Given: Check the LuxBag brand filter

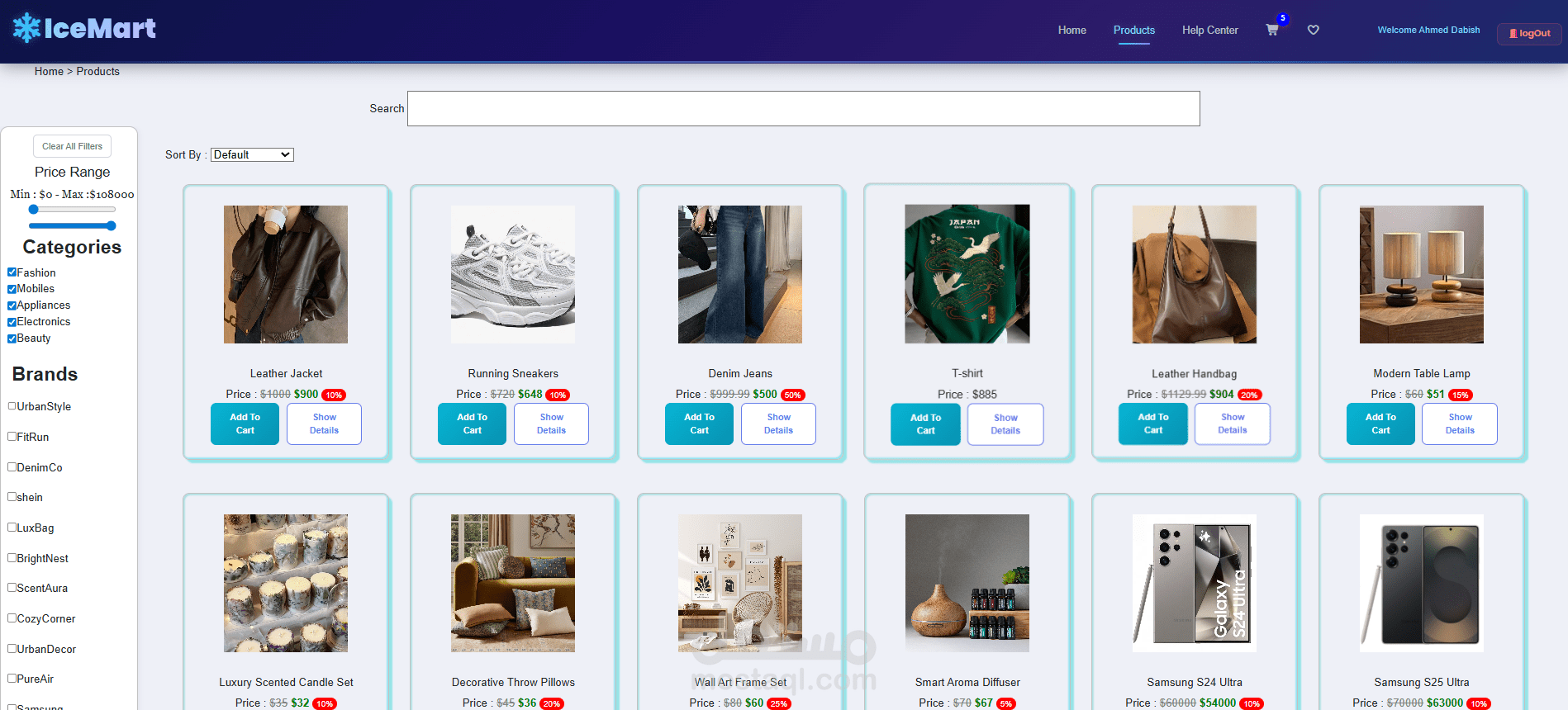Looking at the screenshot, I should click(x=12, y=528).
